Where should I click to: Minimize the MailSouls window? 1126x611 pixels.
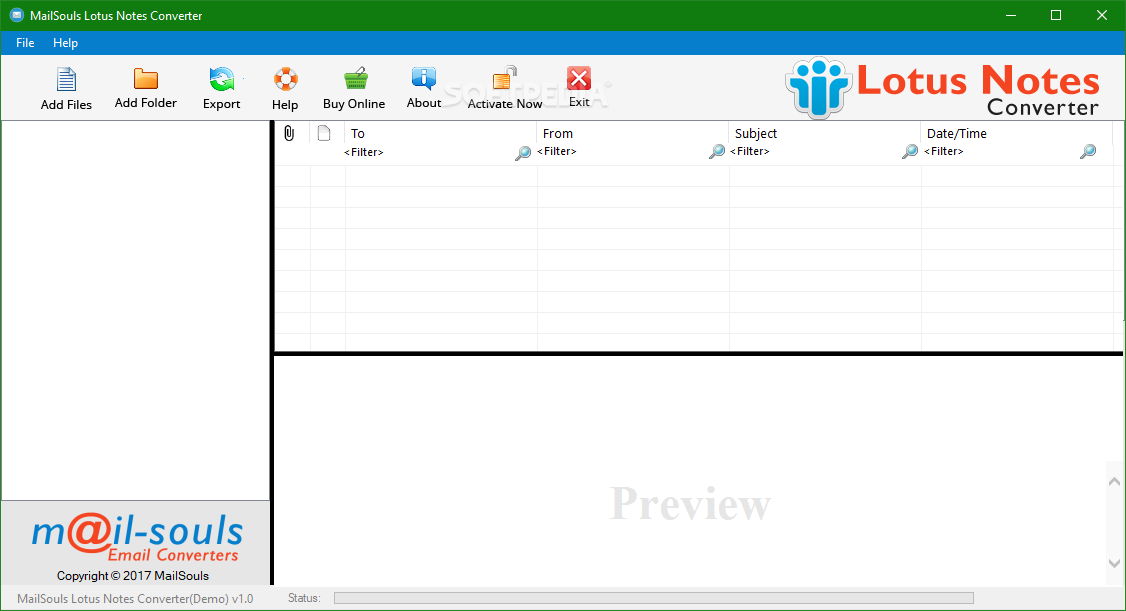pyautogui.click(x=1010, y=15)
